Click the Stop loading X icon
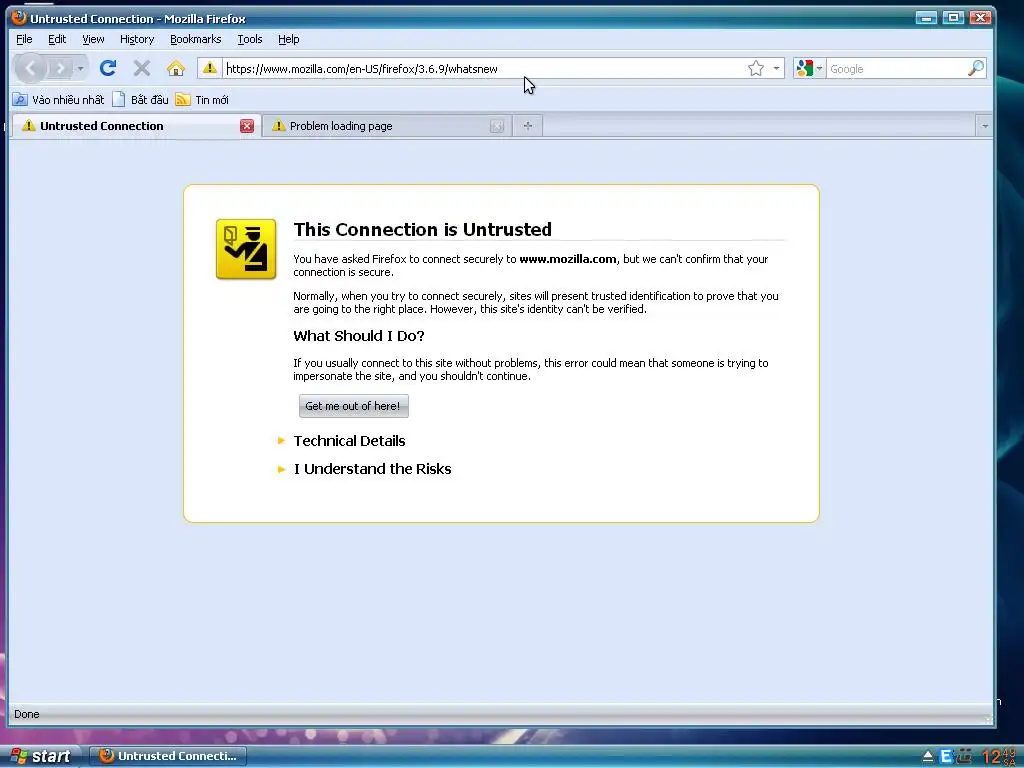 click(142, 68)
